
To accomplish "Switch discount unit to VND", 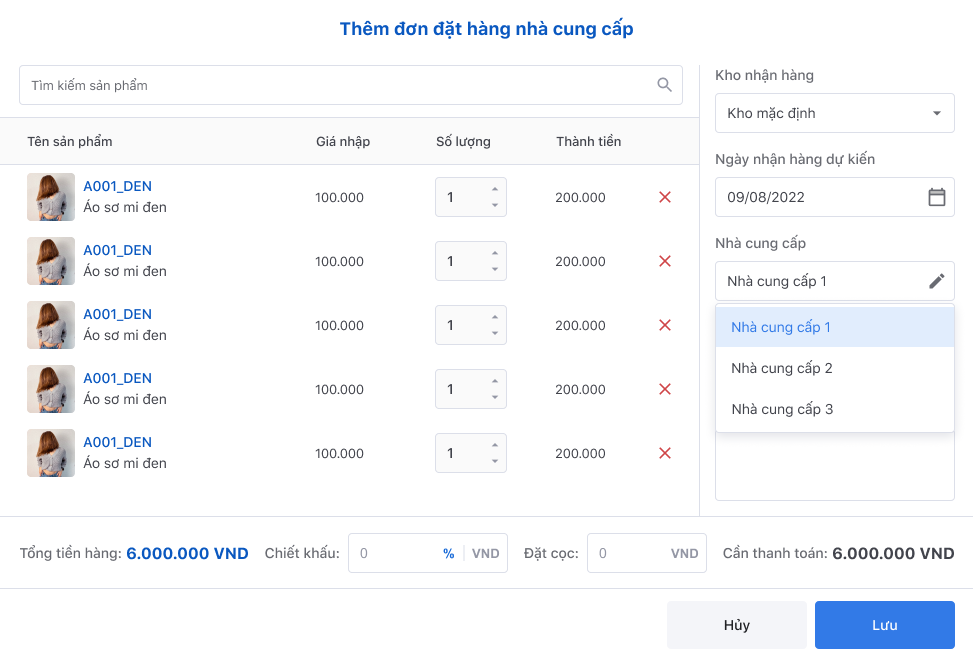I will pyautogui.click(x=485, y=554).
